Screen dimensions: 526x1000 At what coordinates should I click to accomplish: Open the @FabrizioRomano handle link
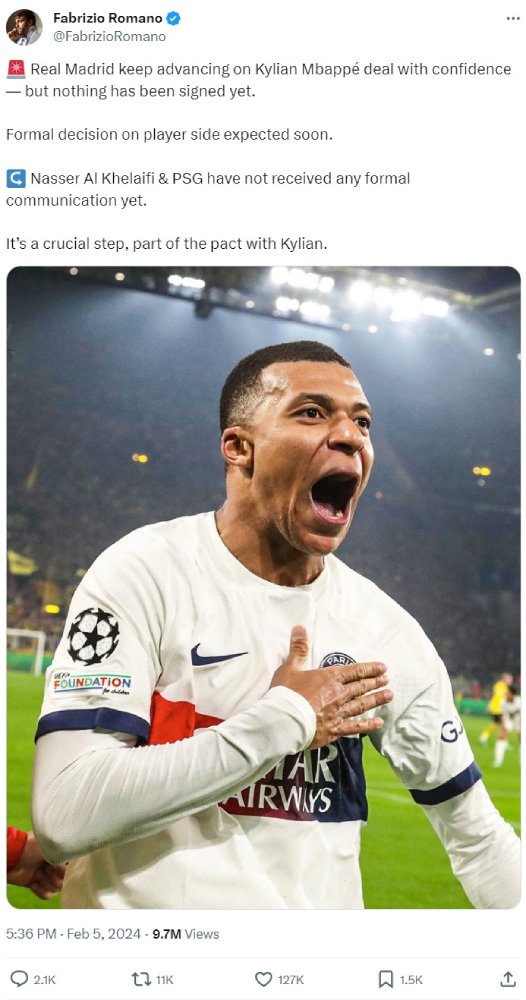click(109, 36)
